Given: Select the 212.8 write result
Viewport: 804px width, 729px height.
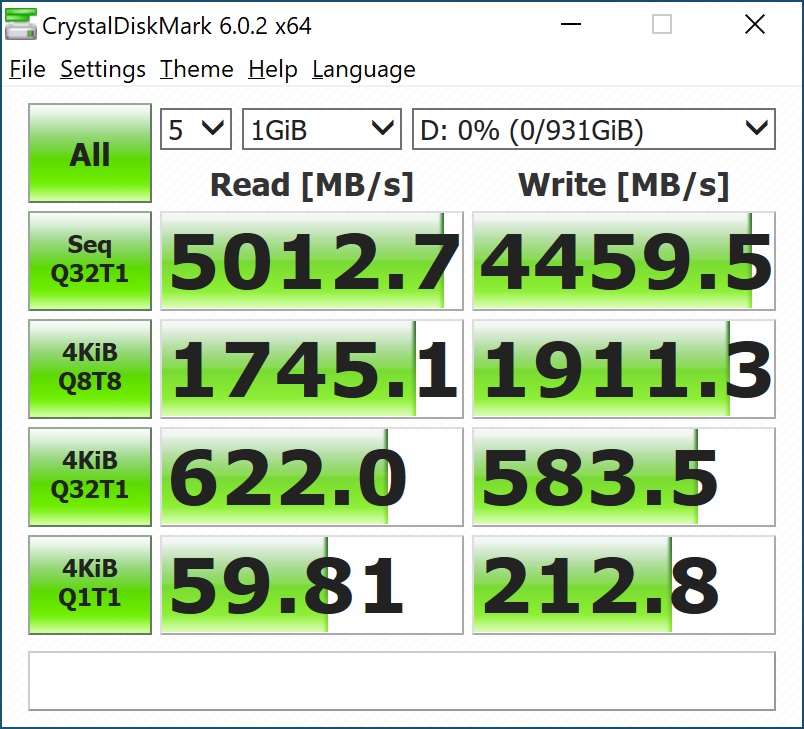Looking at the screenshot, I should pos(624,585).
